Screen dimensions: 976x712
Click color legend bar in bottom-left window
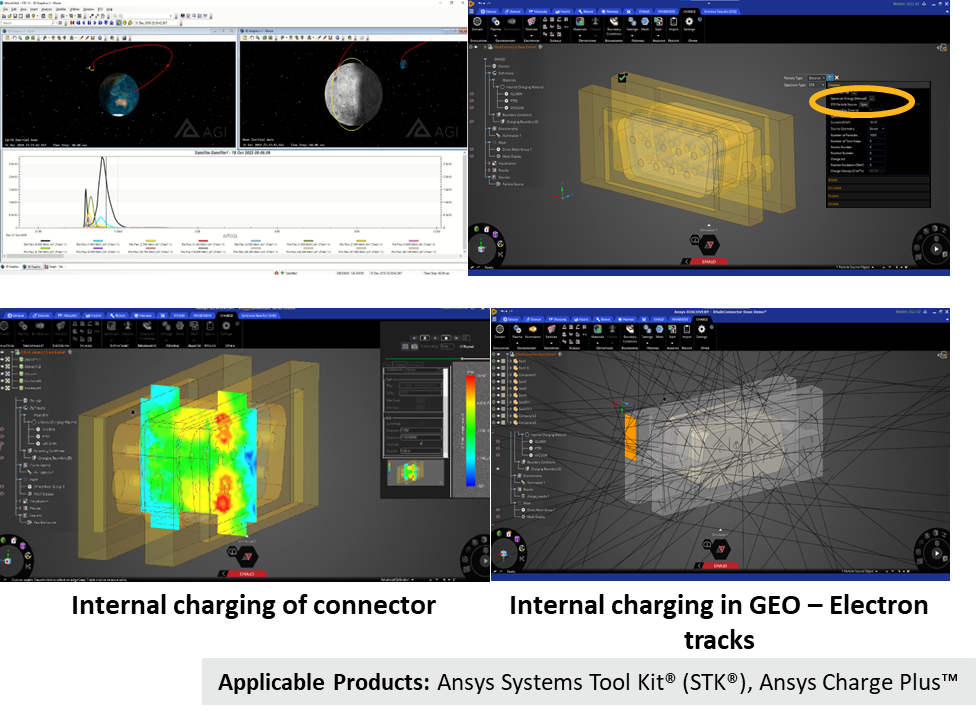pyautogui.click(x=471, y=429)
